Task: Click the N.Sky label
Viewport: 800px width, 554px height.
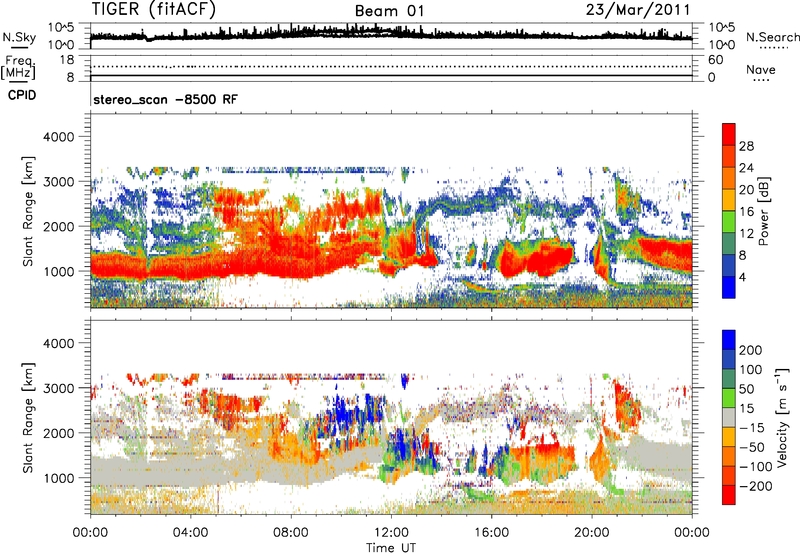Action: pyautogui.click(x=19, y=38)
